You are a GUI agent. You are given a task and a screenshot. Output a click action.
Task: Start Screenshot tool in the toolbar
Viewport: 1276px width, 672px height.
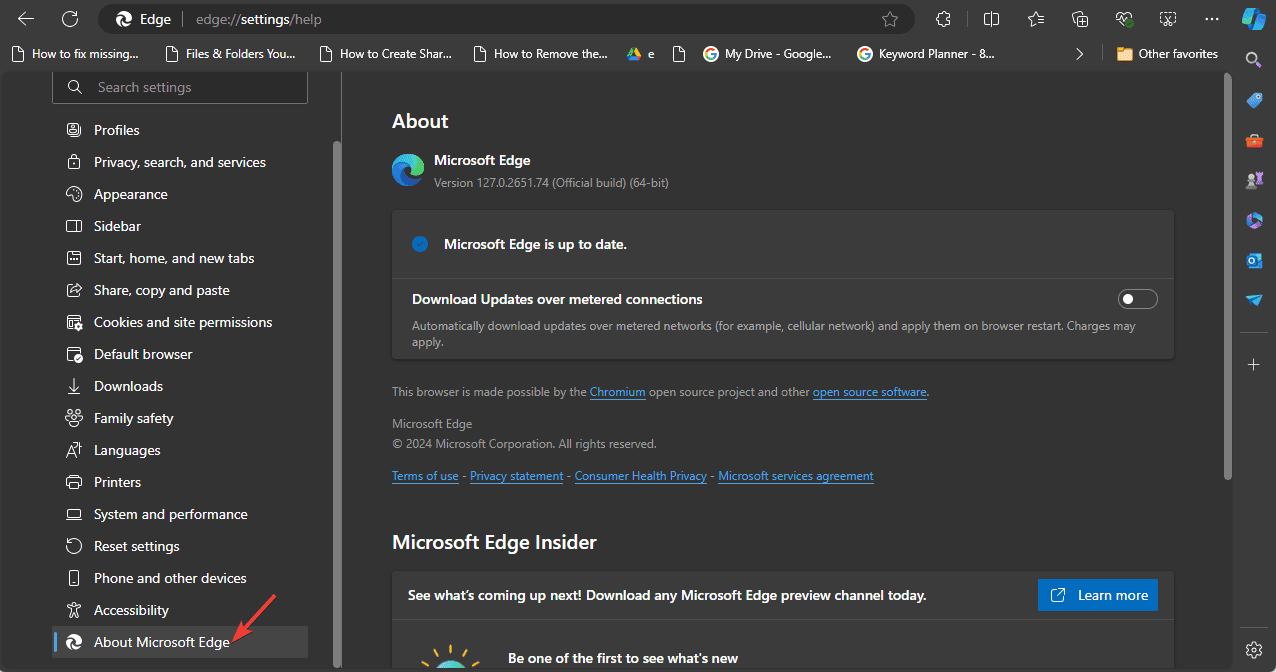[x=1168, y=19]
